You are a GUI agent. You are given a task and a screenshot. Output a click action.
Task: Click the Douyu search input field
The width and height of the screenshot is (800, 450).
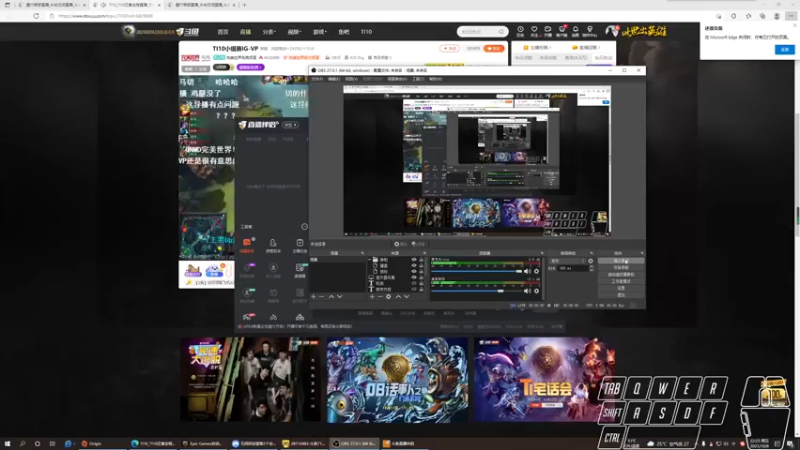click(478, 32)
